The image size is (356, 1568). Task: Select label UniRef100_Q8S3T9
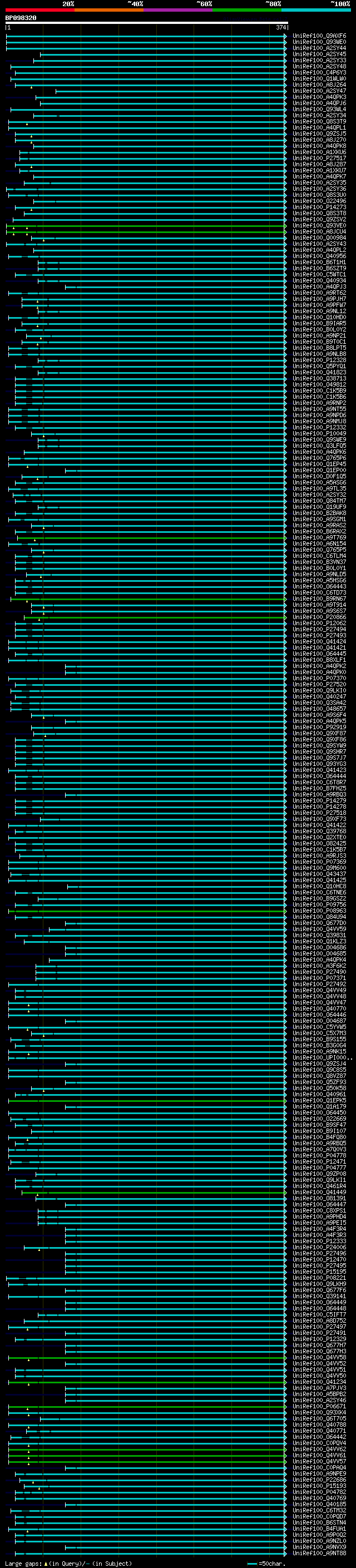pos(319,121)
